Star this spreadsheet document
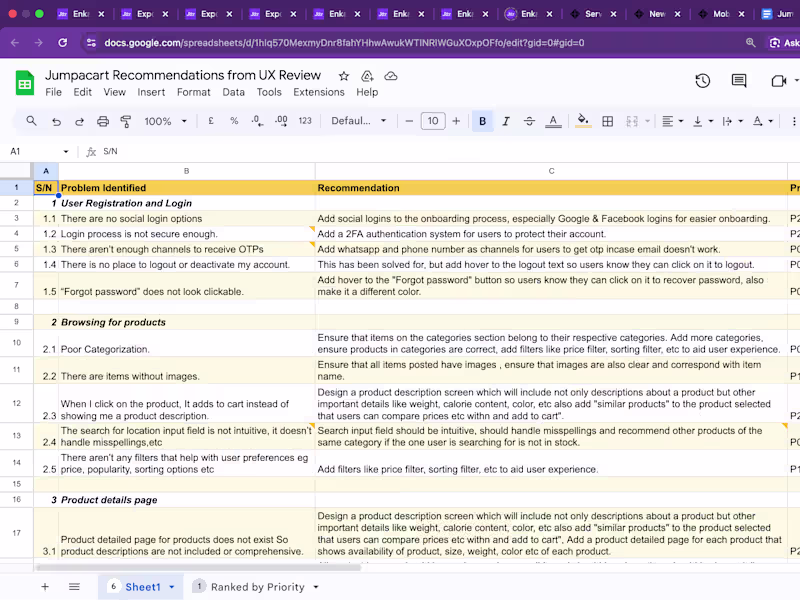 [344, 76]
